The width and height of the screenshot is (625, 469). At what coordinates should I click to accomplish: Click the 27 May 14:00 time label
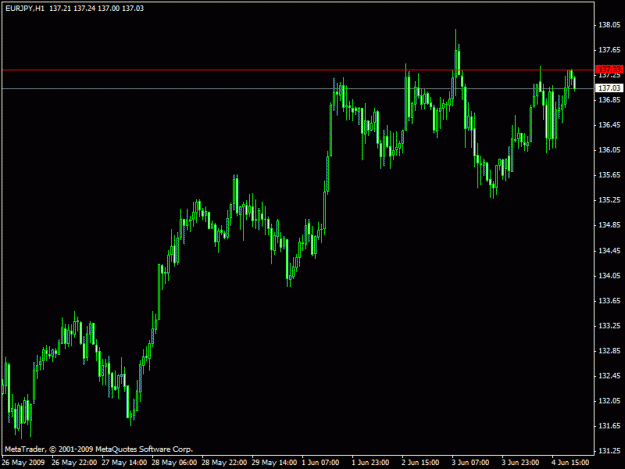click(x=124, y=463)
